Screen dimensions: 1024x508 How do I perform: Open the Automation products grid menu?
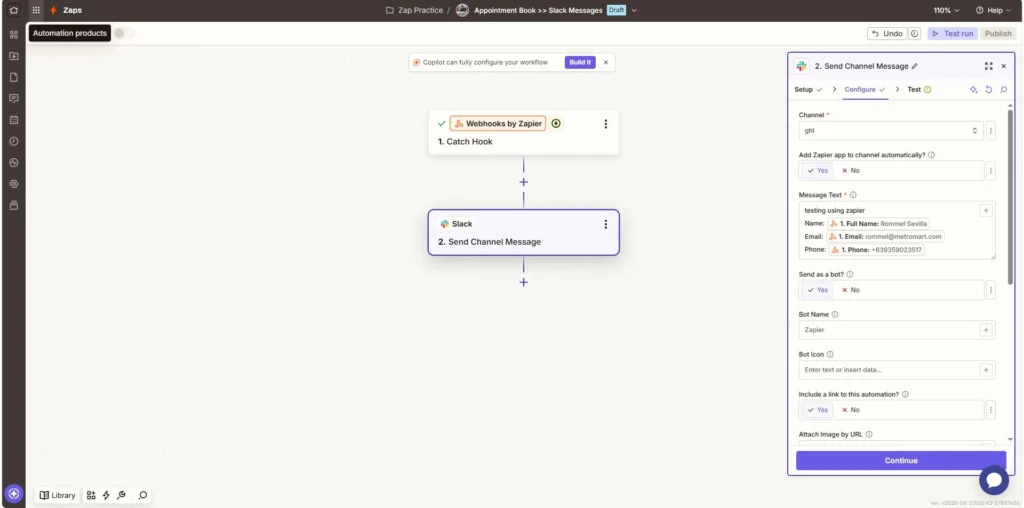click(x=36, y=10)
